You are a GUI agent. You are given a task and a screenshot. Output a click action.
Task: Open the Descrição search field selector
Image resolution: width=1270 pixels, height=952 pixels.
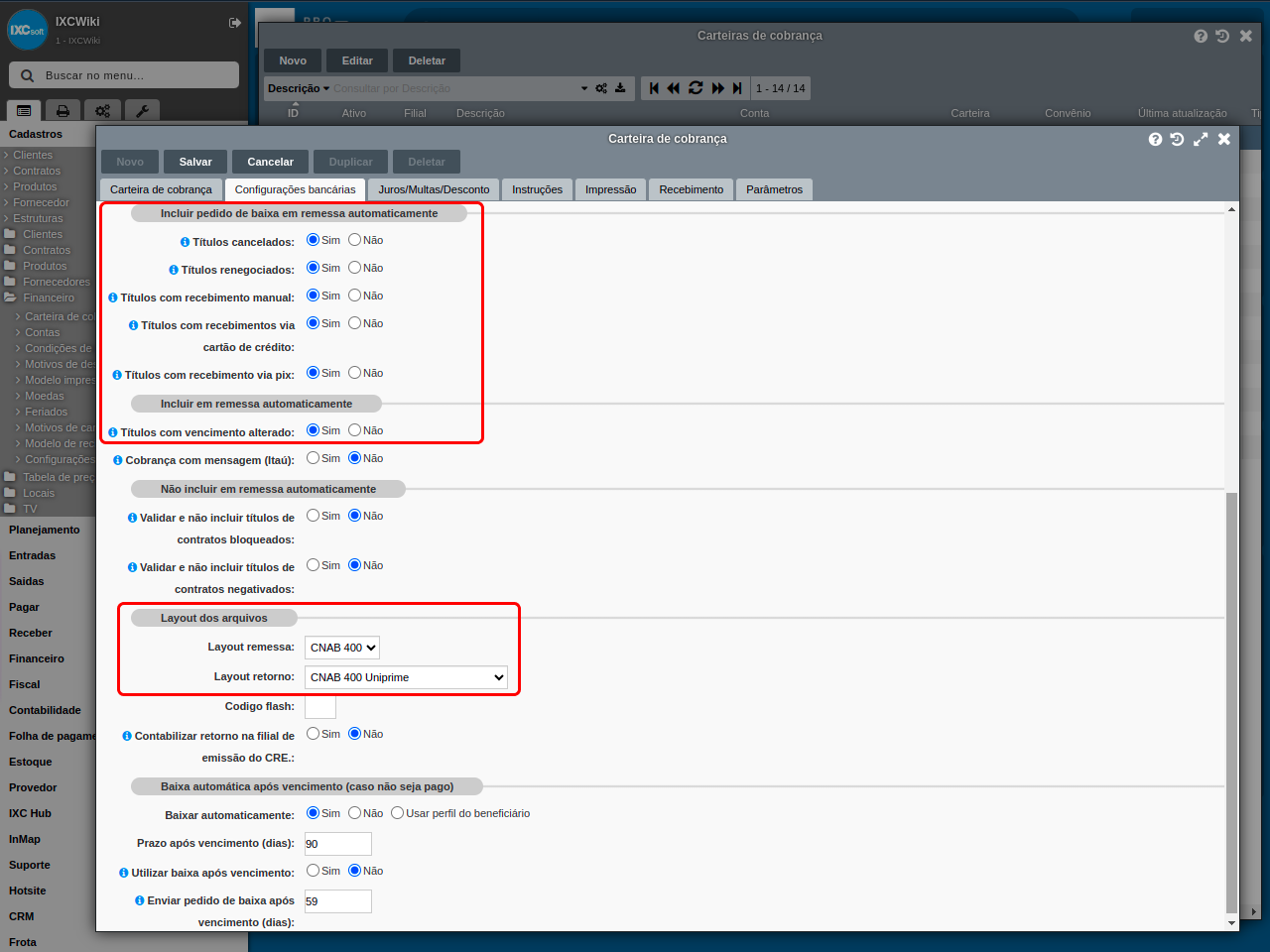[299, 88]
